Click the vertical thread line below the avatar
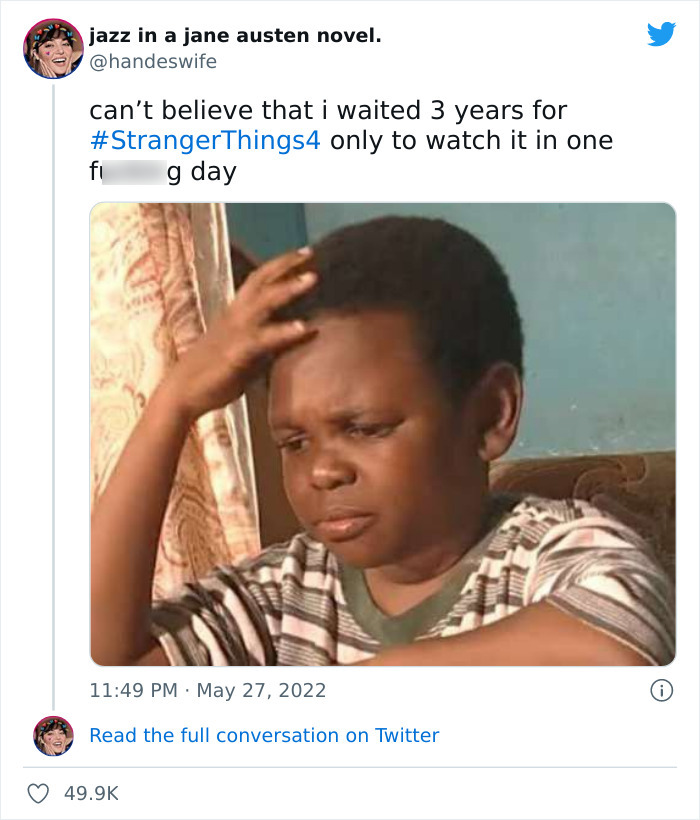The width and height of the screenshot is (700, 820). point(53,400)
